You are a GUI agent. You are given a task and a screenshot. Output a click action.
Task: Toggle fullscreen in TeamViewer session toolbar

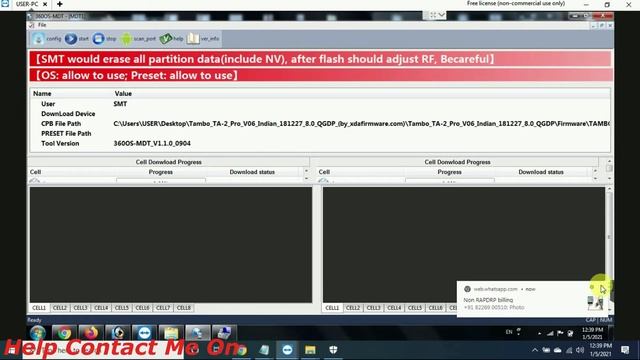click(x=433, y=16)
